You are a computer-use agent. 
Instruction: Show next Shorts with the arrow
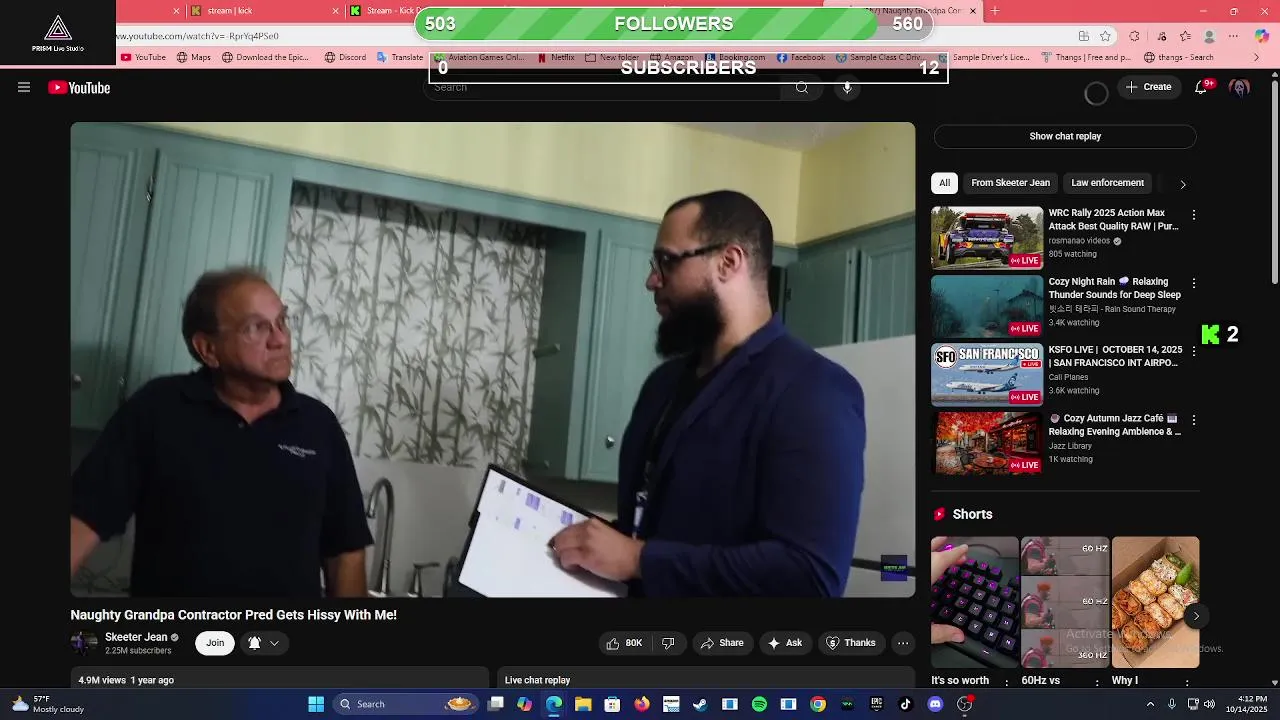[x=1196, y=616]
